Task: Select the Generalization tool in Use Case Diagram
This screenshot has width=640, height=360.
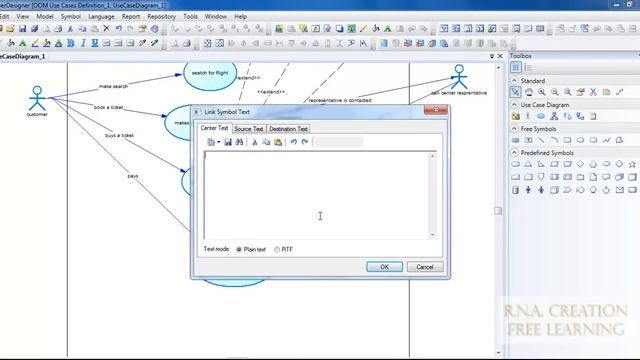Action: pos(554,116)
